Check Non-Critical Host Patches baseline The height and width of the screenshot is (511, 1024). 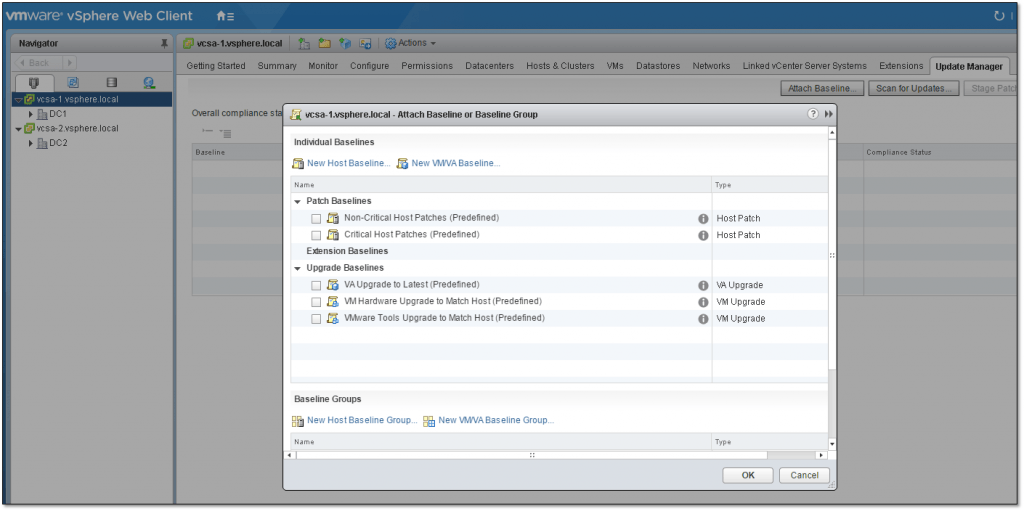(316, 218)
